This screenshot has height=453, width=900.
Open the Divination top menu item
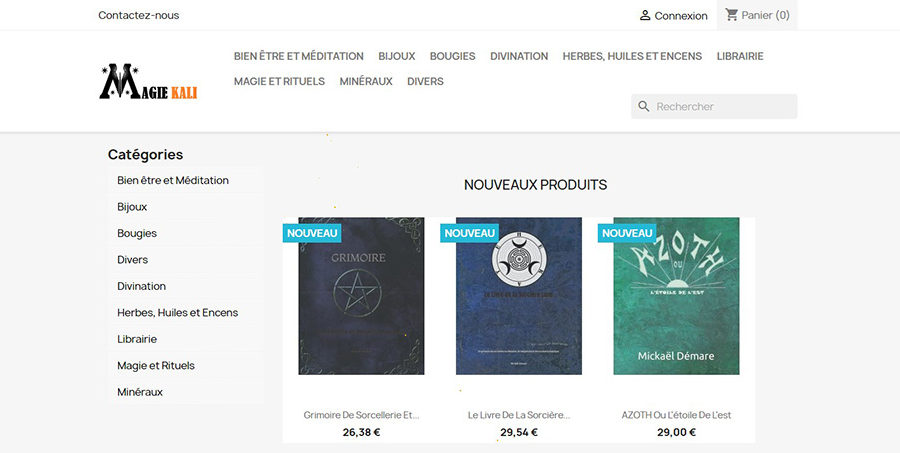pyautogui.click(x=519, y=56)
